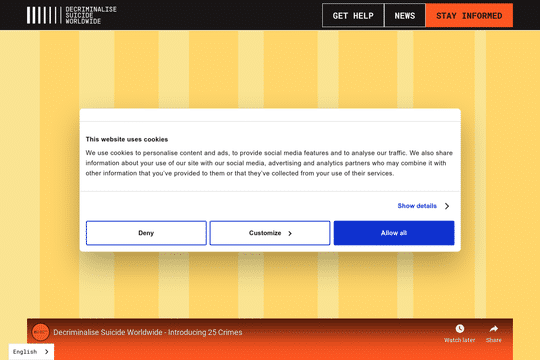Click the Show details link
The height and width of the screenshot is (360, 540).
(x=417, y=206)
